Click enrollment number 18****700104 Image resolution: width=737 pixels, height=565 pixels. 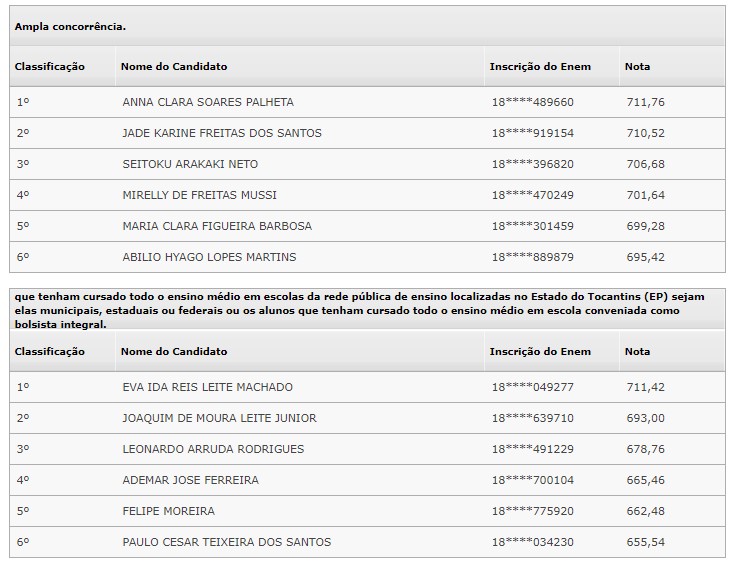[x=533, y=480]
